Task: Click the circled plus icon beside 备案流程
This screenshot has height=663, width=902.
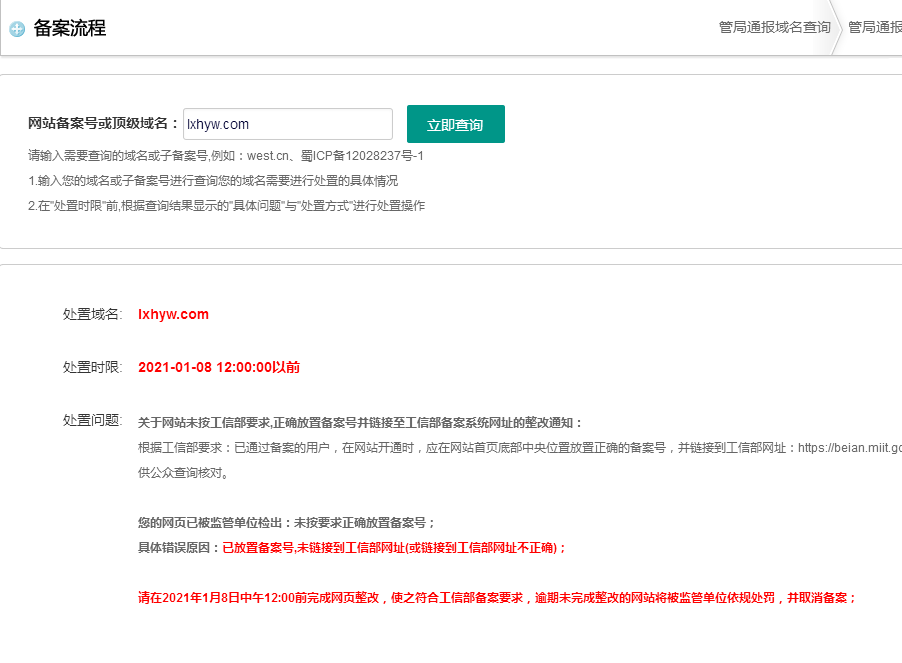Action: pos(18,29)
